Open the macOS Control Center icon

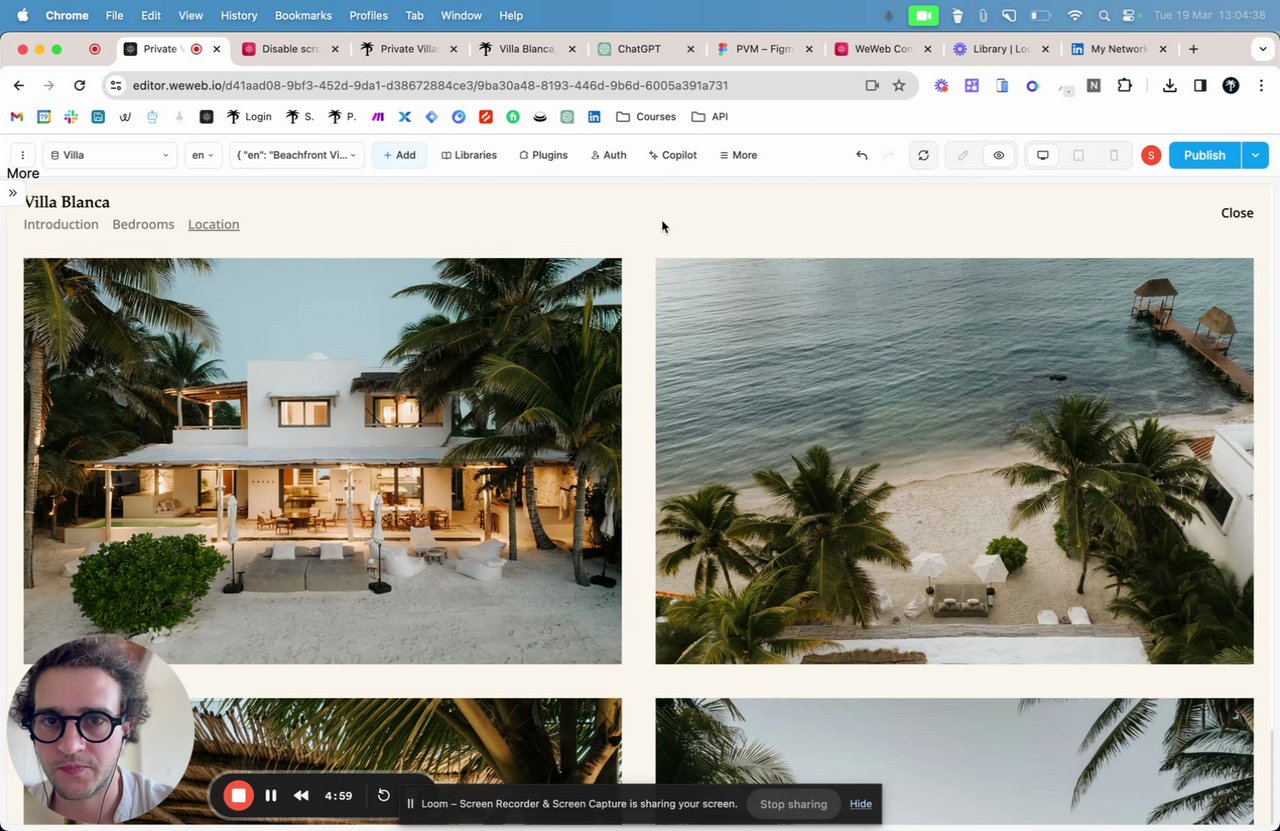(x=1131, y=16)
